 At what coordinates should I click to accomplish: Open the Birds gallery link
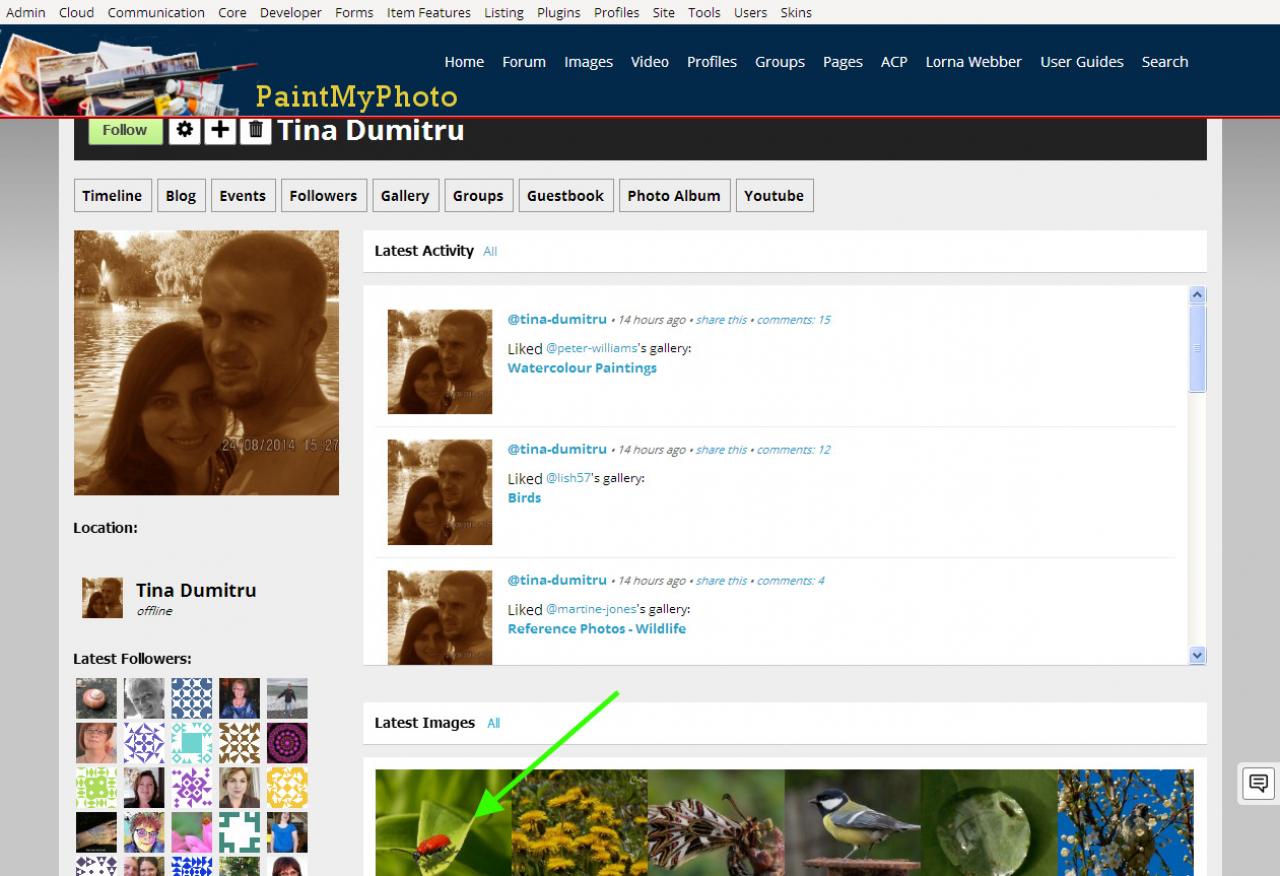coord(524,498)
